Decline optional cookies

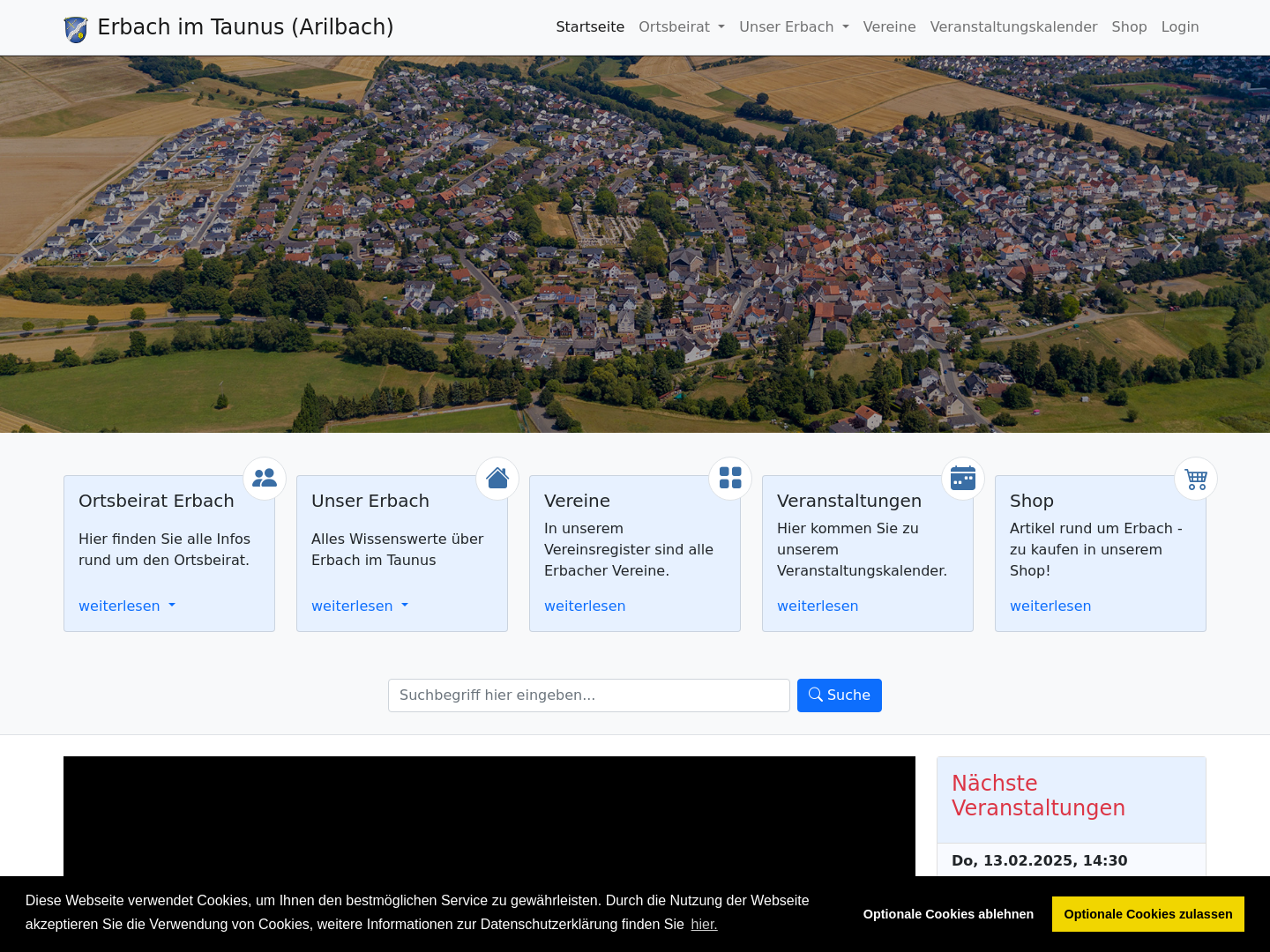pyautogui.click(x=948, y=914)
